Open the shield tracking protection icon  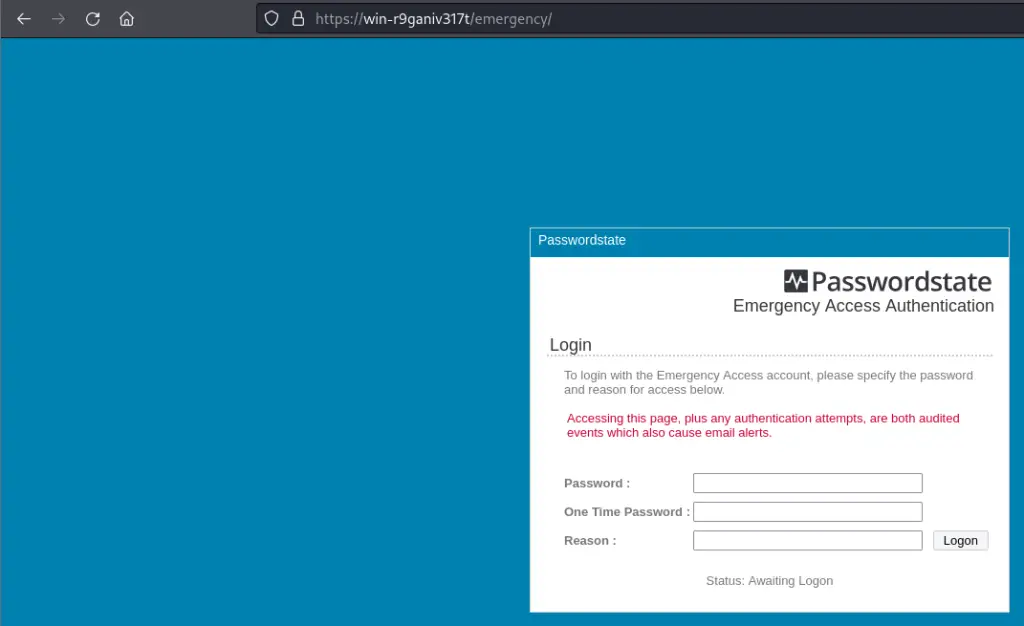click(271, 19)
